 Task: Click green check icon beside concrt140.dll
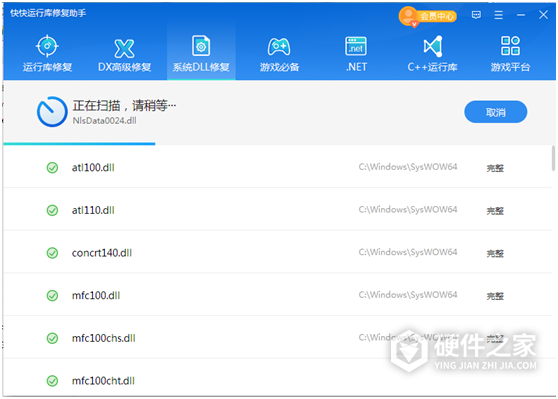click(x=52, y=253)
